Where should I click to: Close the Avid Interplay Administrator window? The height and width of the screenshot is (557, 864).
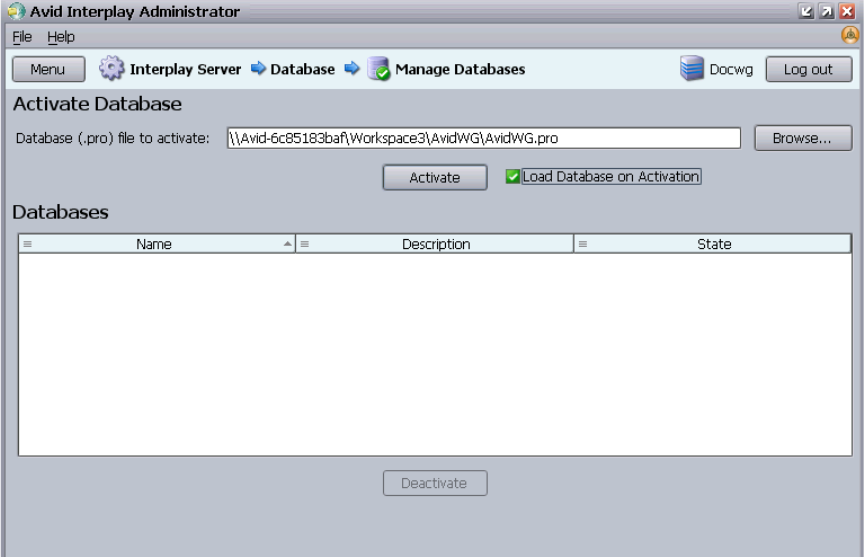(x=847, y=12)
